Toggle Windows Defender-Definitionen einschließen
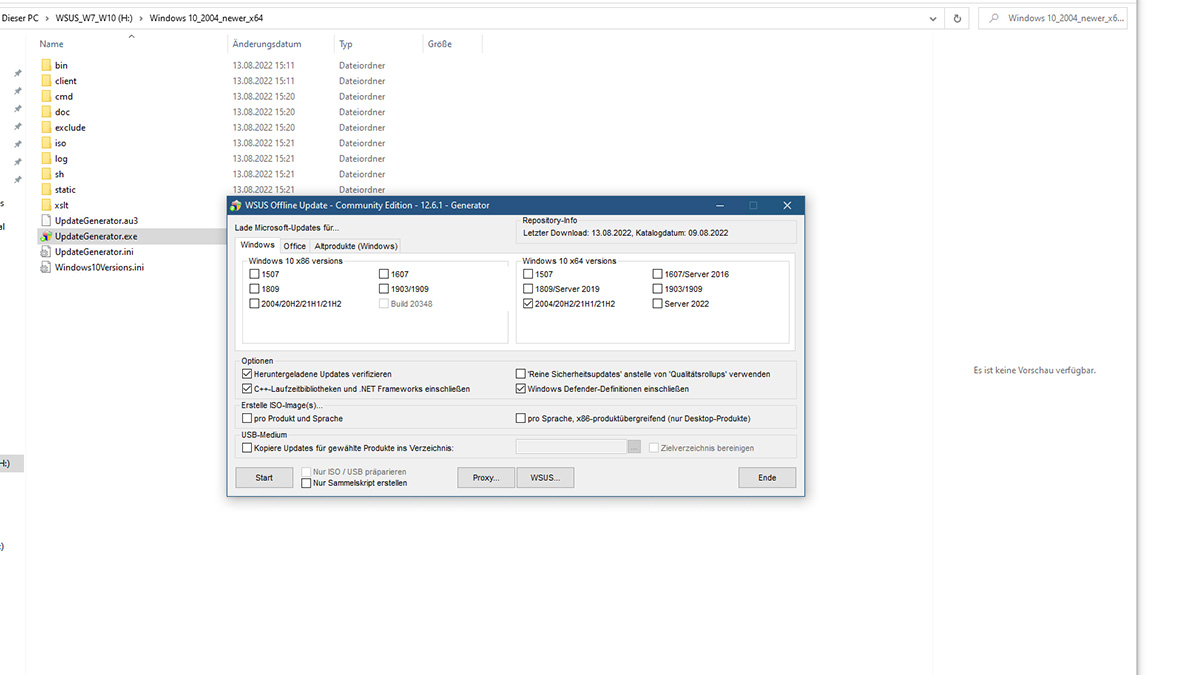This screenshot has height=675, width=1200. 520,389
